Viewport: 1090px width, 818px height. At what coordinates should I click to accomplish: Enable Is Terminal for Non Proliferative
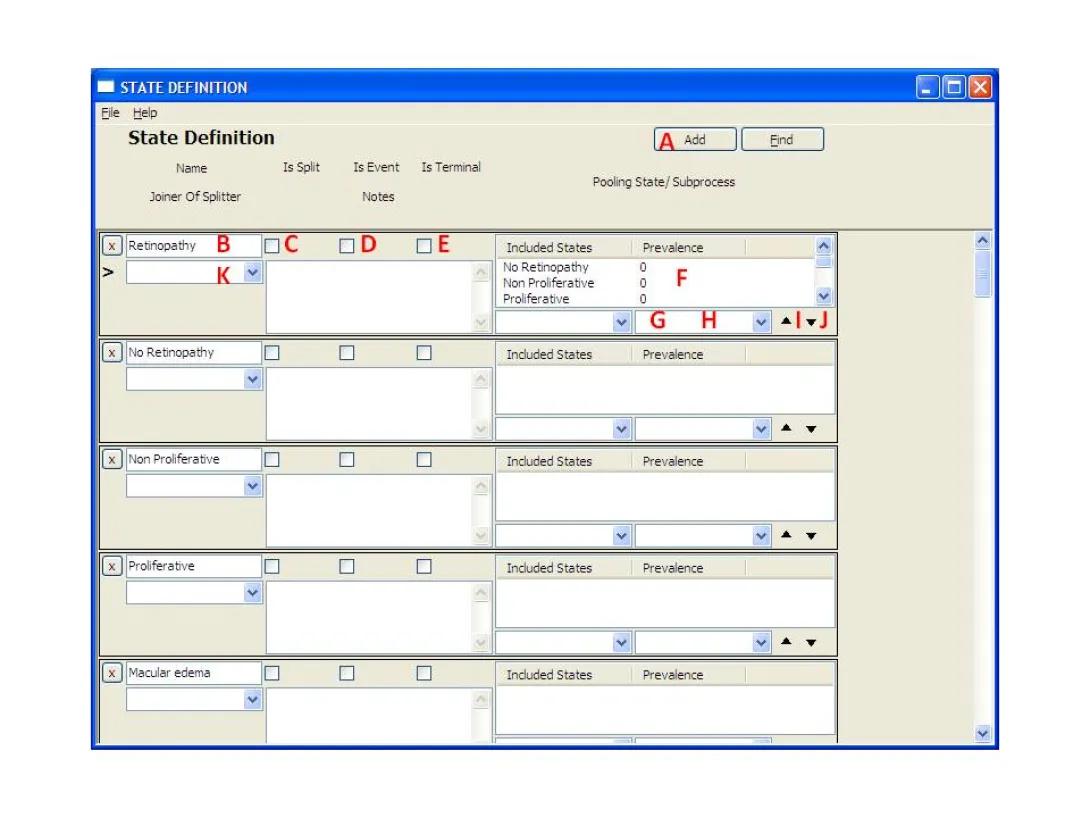(x=424, y=459)
